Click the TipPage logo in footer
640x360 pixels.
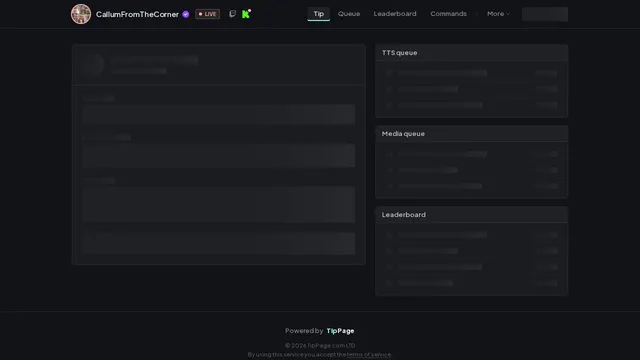coord(340,331)
